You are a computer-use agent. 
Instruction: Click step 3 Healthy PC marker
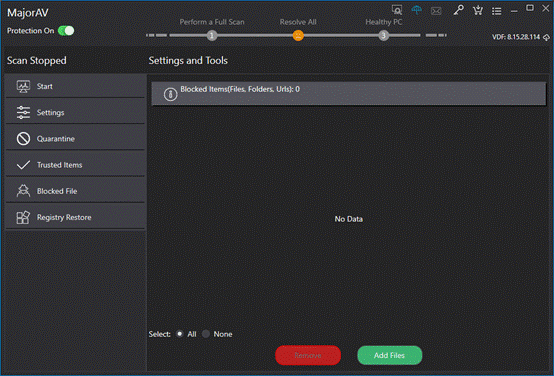click(x=383, y=35)
